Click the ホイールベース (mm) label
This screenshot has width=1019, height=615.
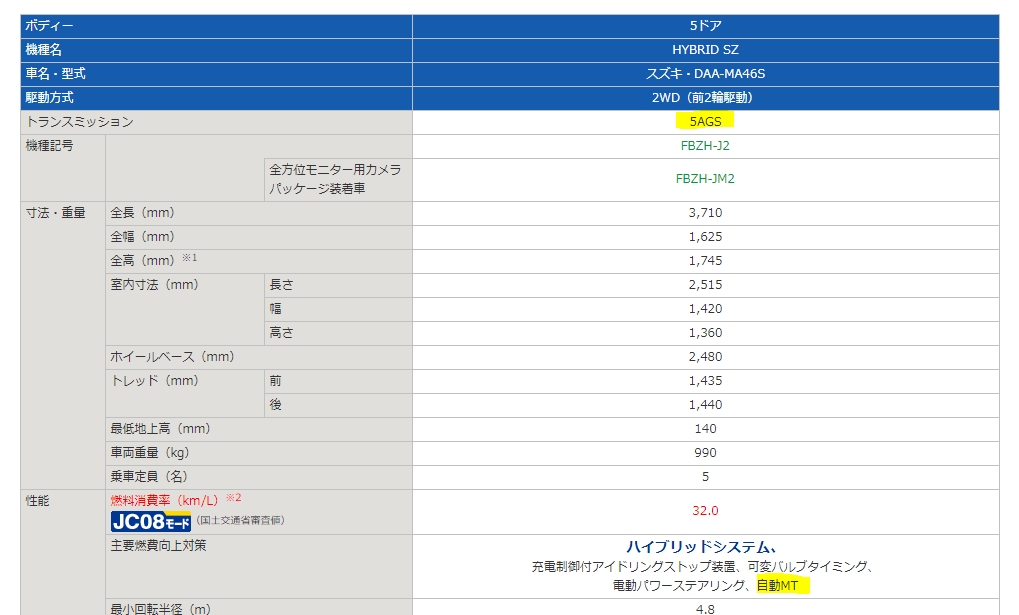pos(172,358)
